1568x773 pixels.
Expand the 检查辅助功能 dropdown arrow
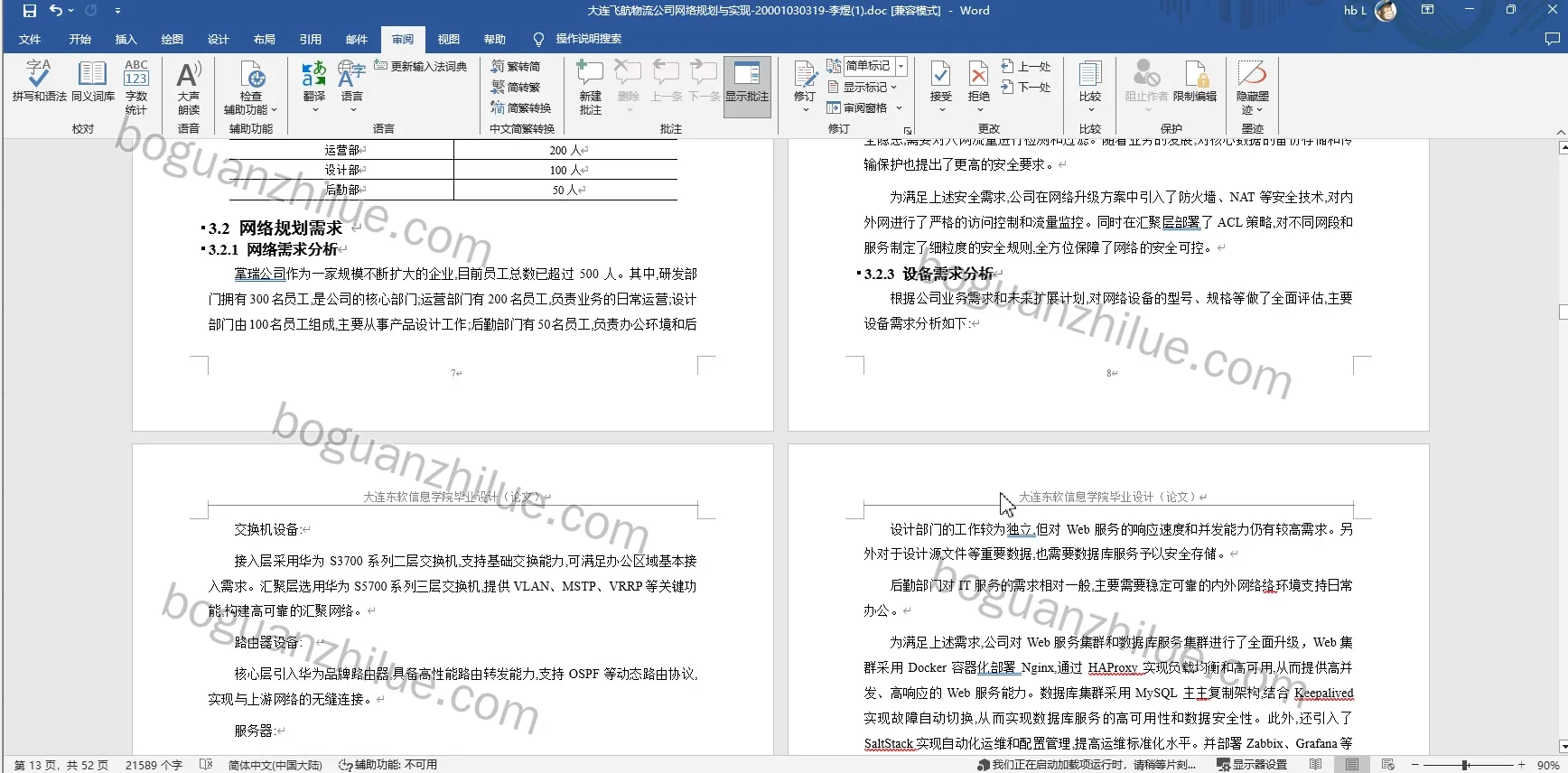[x=274, y=110]
